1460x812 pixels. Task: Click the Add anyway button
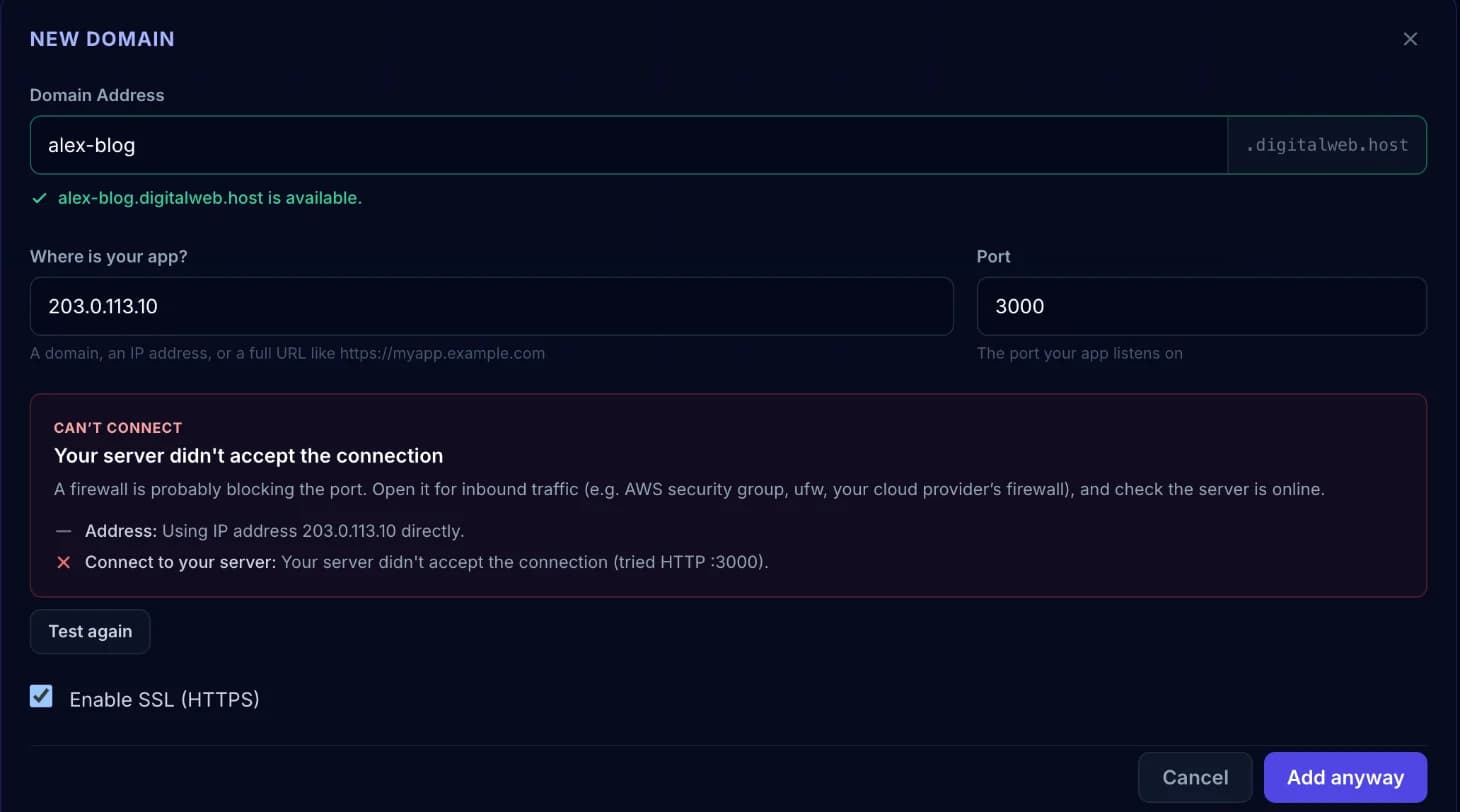point(1345,777)
